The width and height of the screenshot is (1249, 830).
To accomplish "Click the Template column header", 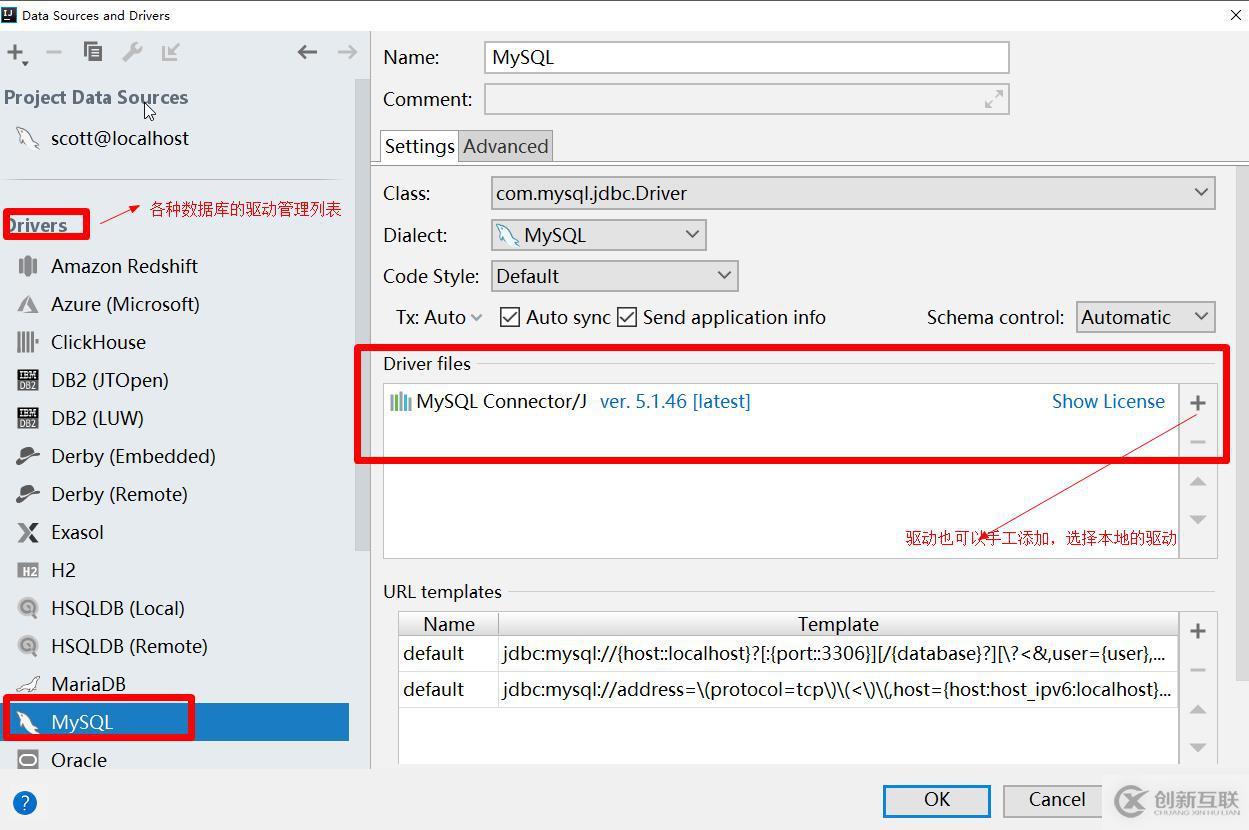I will coord(838,624).
